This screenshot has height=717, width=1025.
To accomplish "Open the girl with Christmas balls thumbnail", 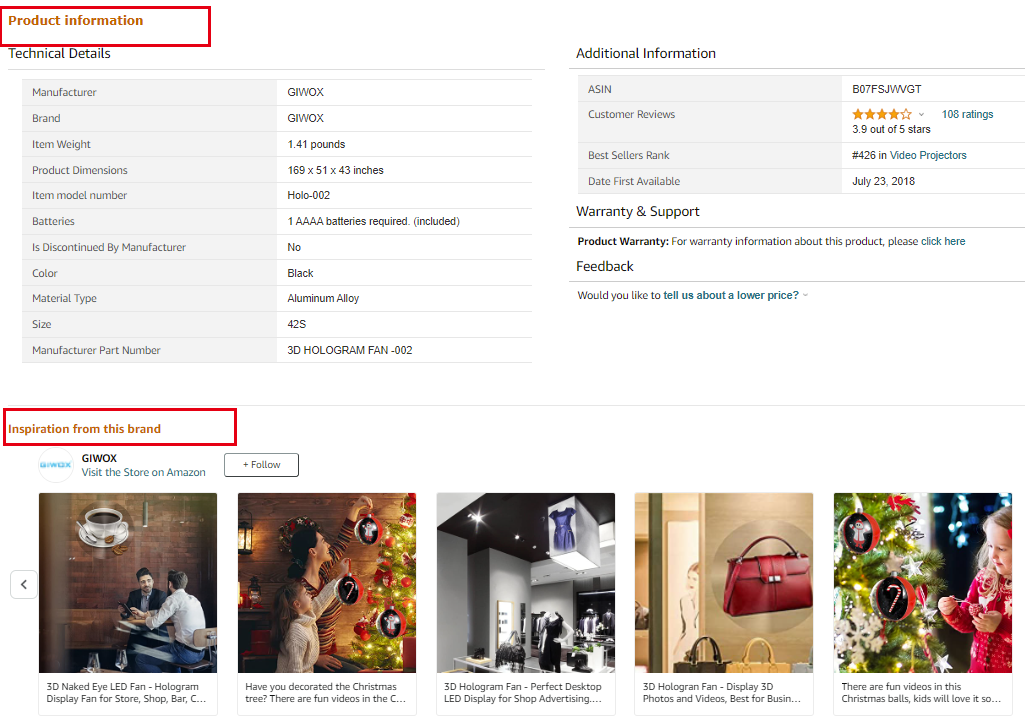I will tap(922, 583).
